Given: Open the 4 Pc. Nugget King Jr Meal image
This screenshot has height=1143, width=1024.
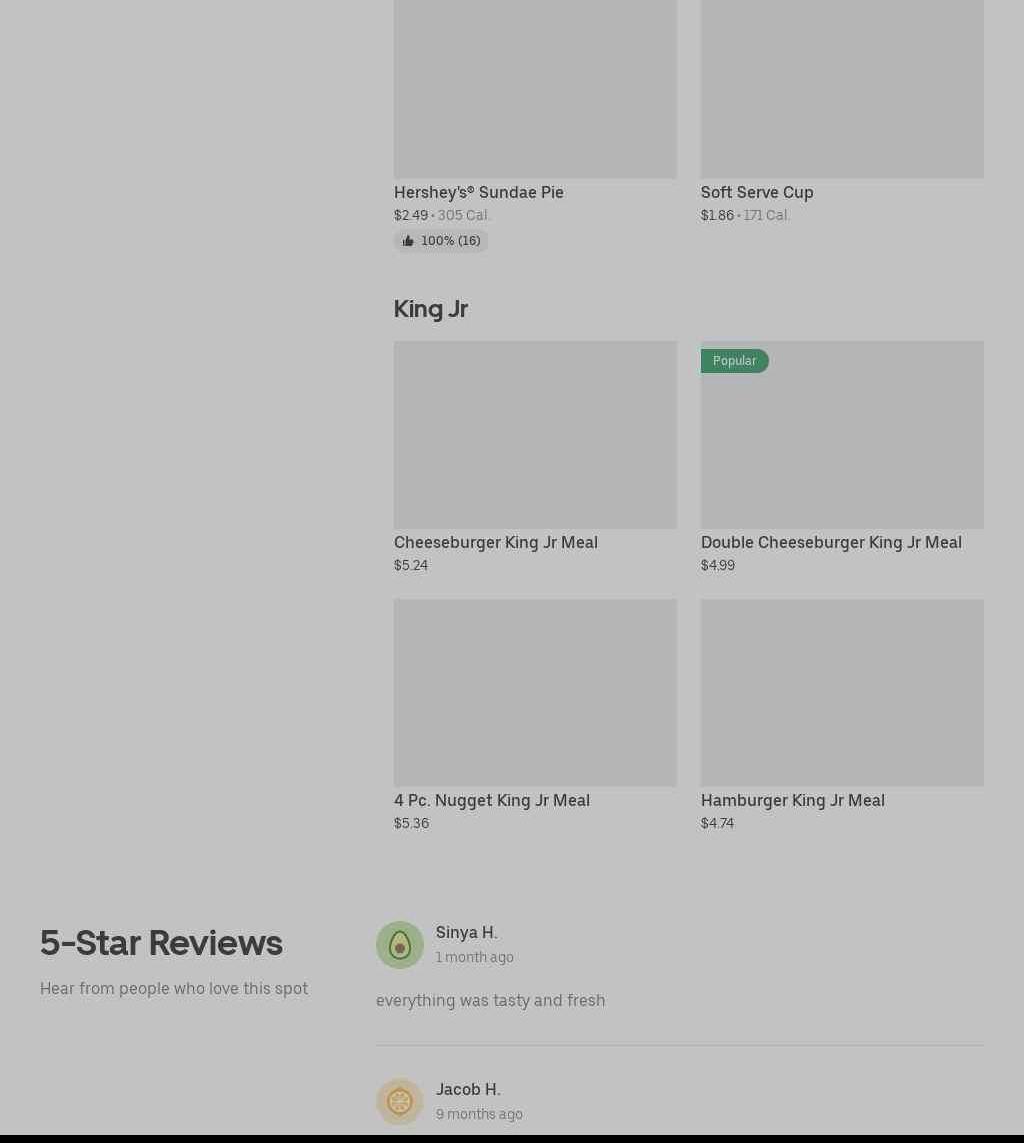Looking at the screenshot, I should (x=535, y=693).
